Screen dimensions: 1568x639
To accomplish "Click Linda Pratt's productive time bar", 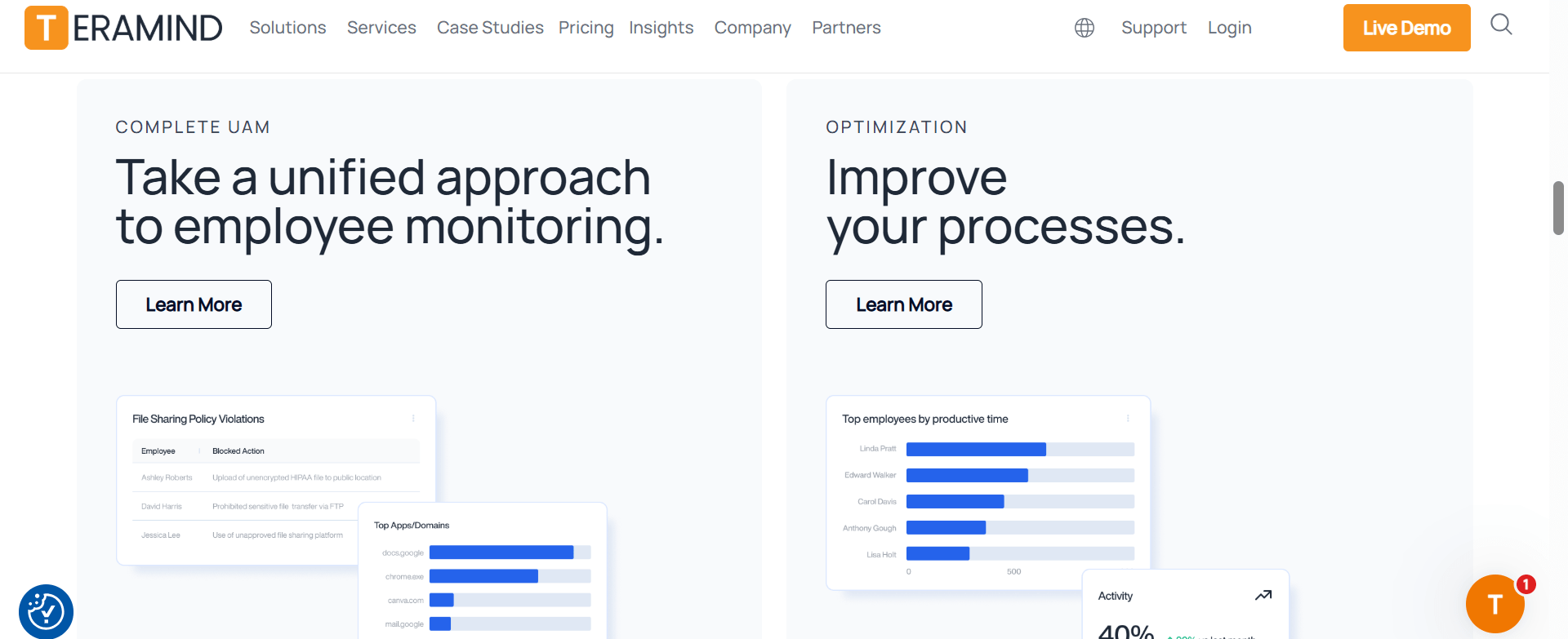I will click(x=976, y=449).
